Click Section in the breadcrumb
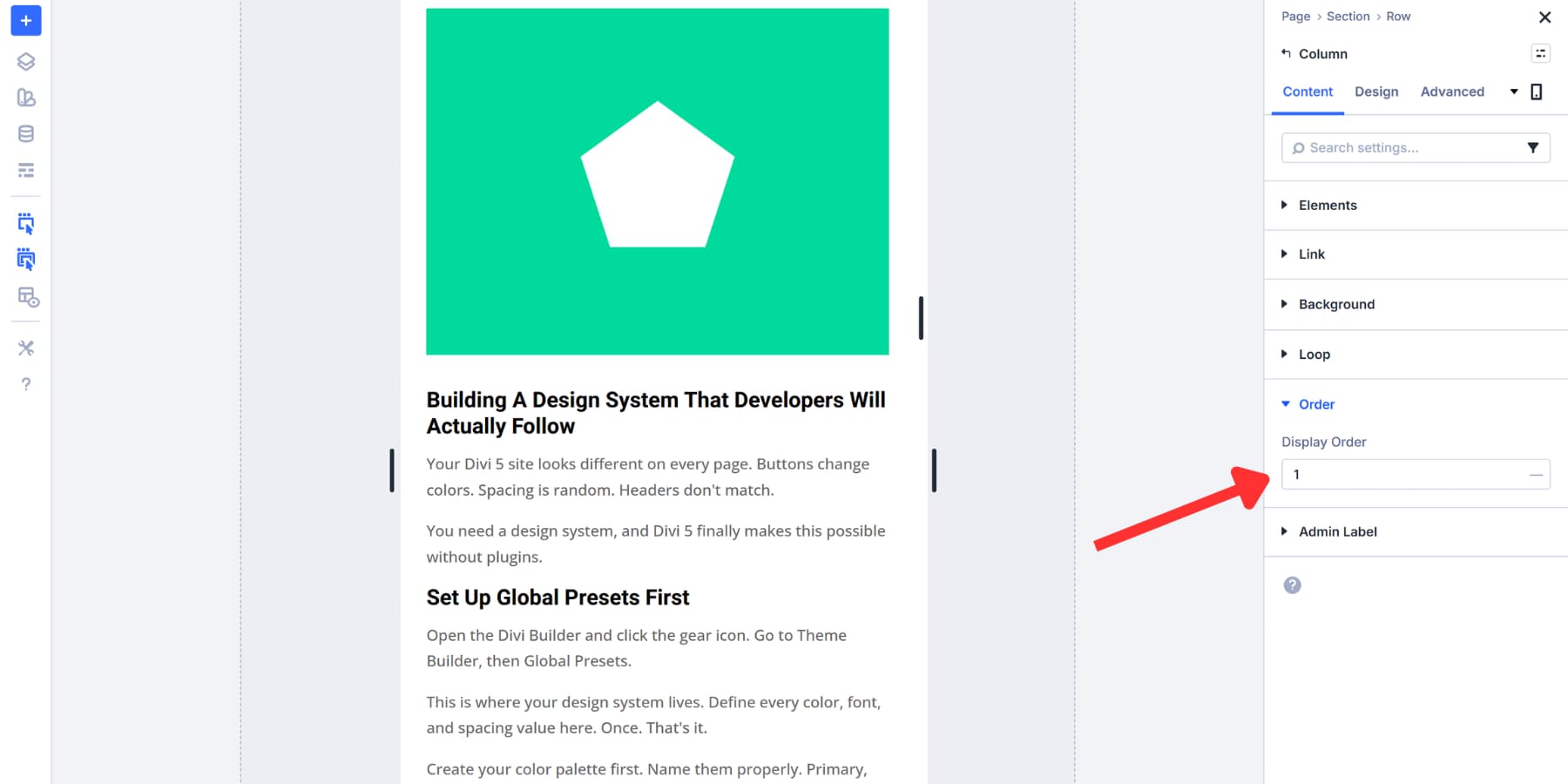Viewport: 1568px width, 784px height. [x=1348, y=16]
